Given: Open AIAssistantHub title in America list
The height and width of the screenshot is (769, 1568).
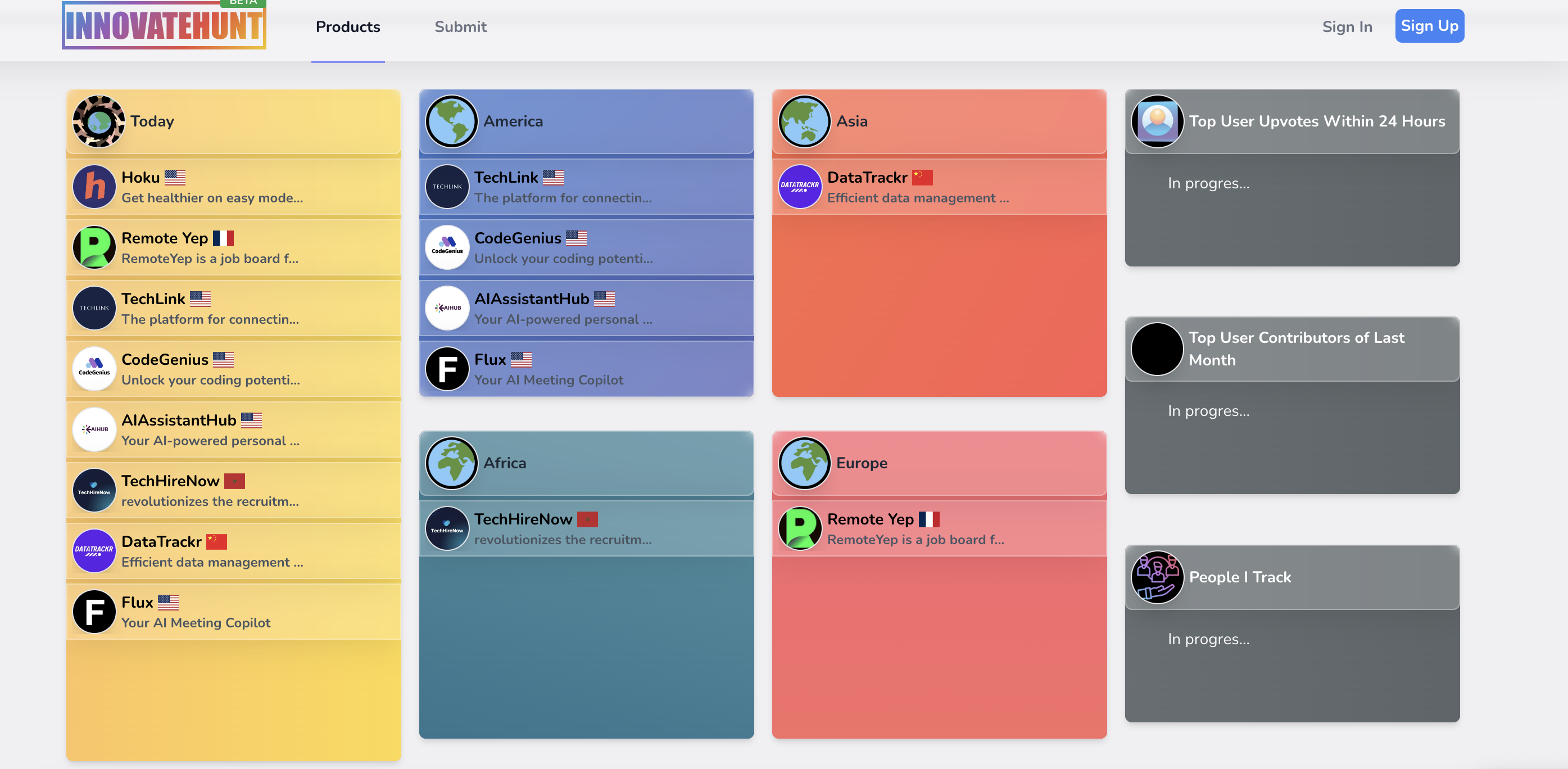Looking at the screenshot, I should (x=532, y=299).
